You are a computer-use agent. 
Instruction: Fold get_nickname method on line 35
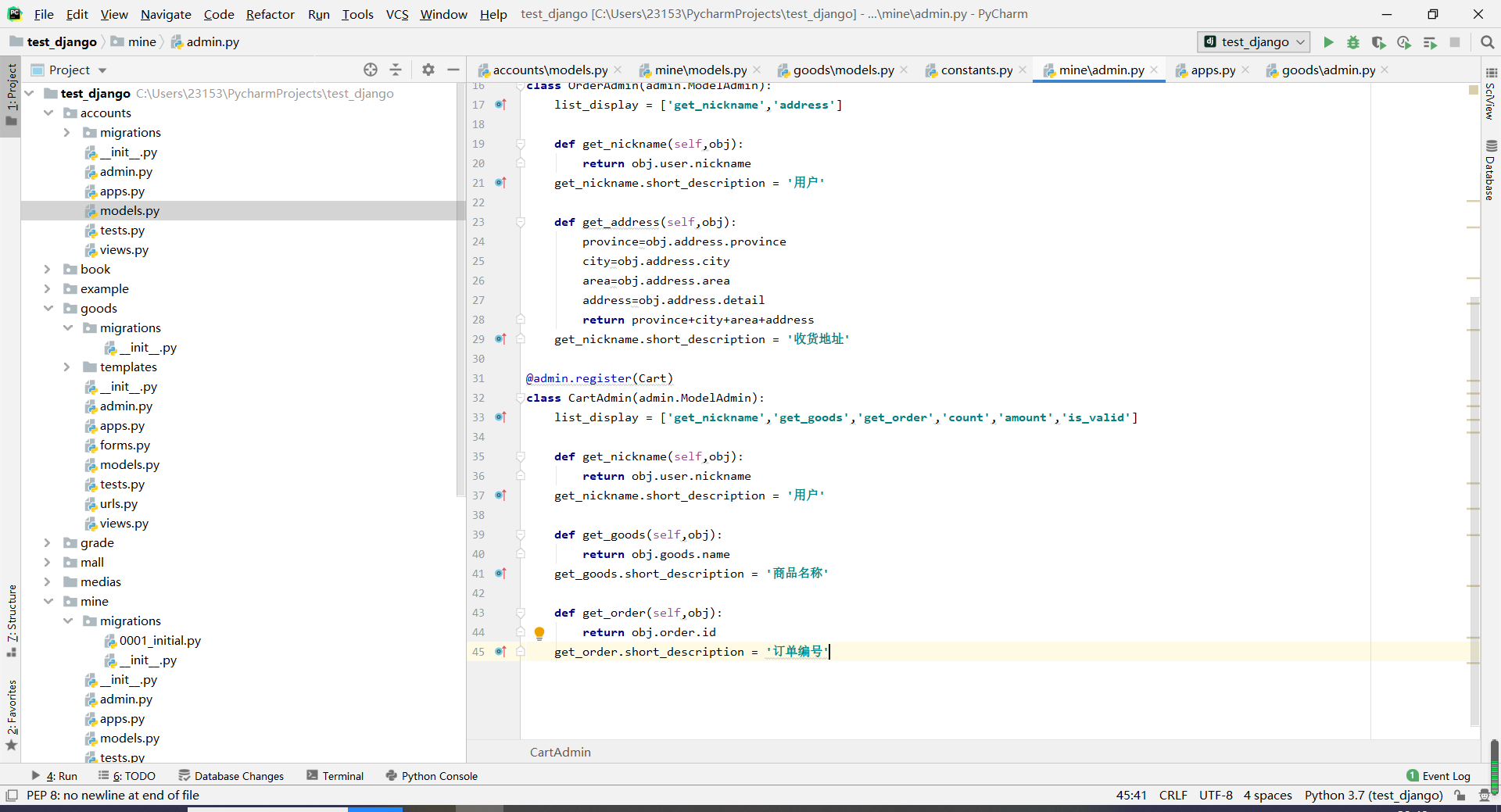click(520, 456)
